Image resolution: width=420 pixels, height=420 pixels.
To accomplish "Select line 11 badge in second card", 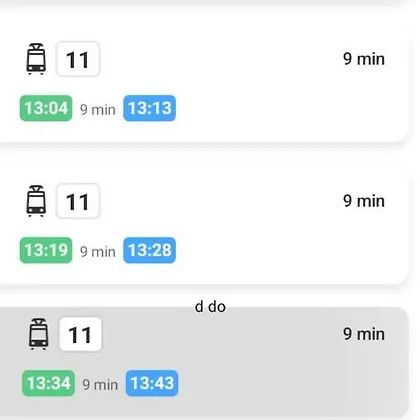I will [x=78, y=201].
